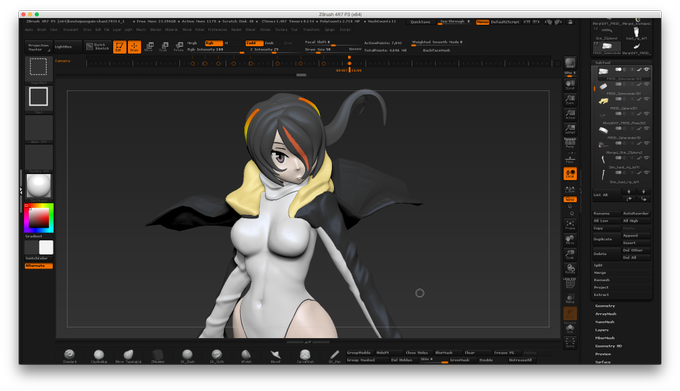Choose the Move transform icon
Image resolution: width=680 pixels, height=391 pixels.
click(149, 47)
